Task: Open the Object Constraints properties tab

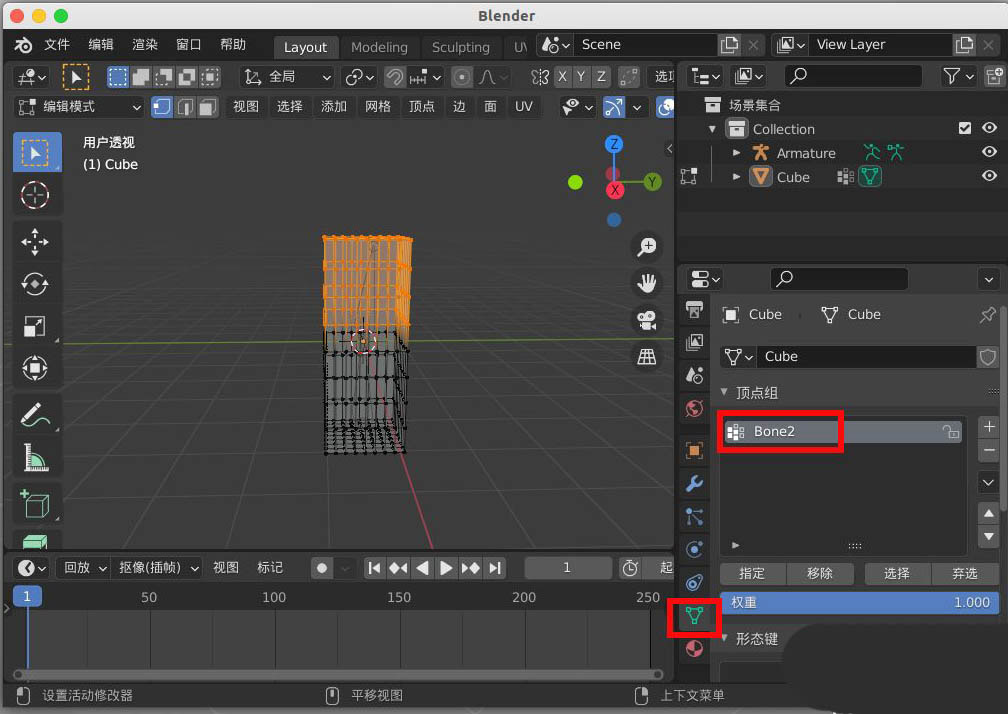Action: [694, 582]
